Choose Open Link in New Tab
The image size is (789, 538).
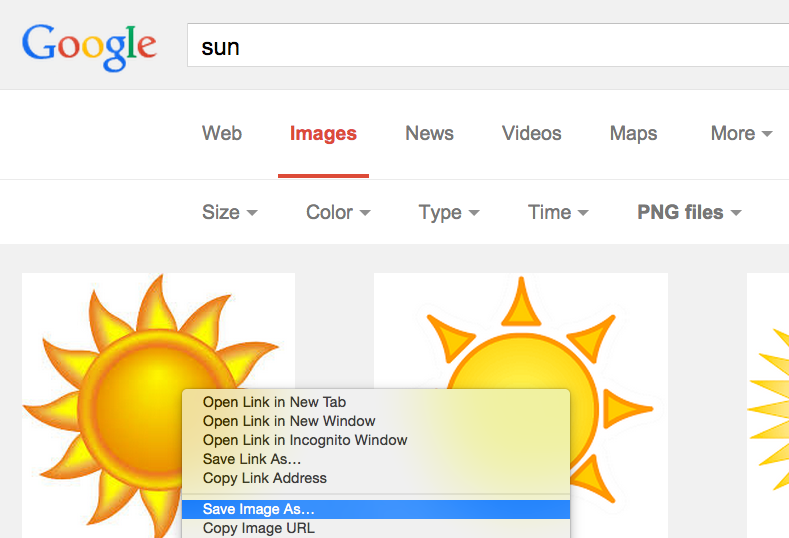click(274, 402)
